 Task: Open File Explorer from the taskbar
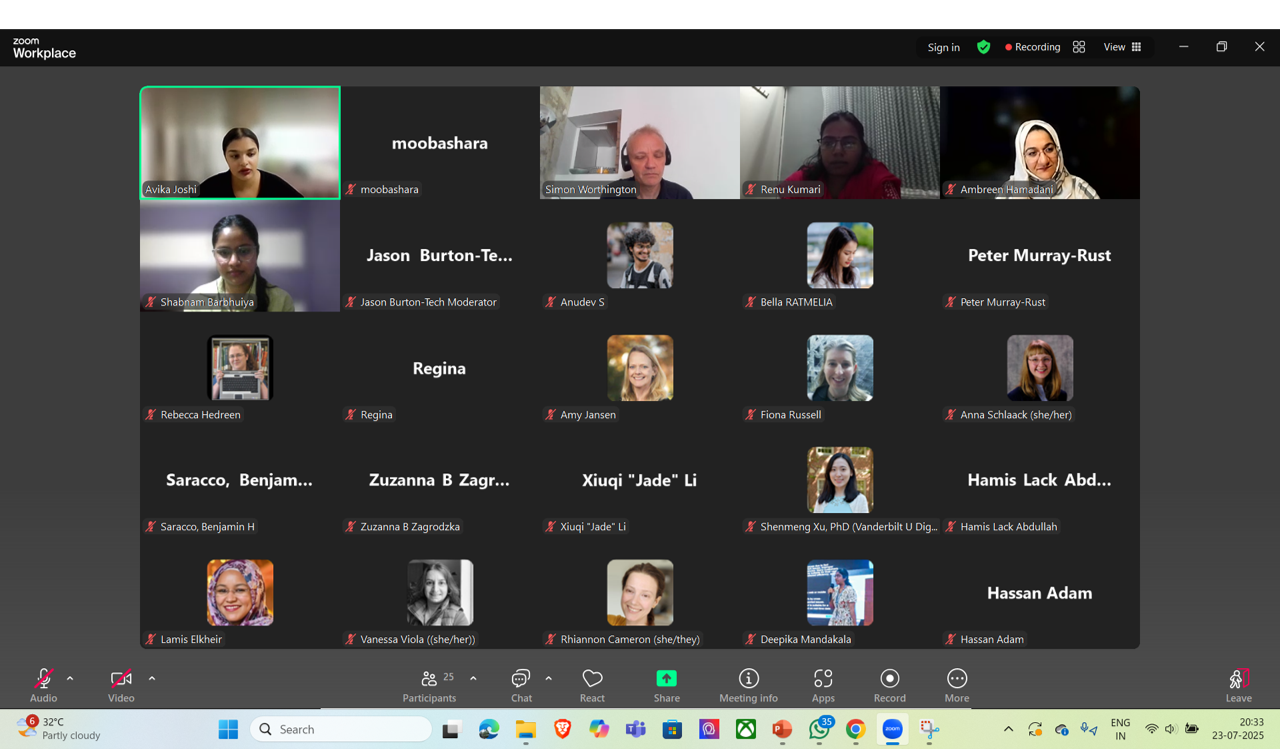point(526,729)
